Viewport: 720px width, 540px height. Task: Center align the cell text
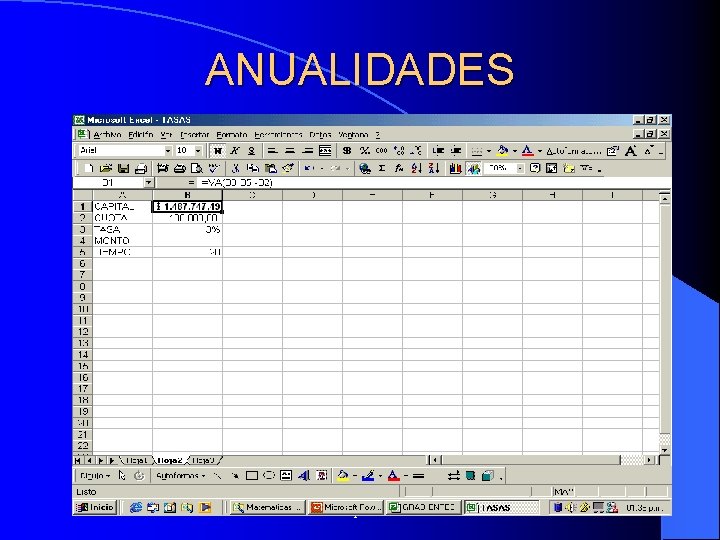[290, 151]
